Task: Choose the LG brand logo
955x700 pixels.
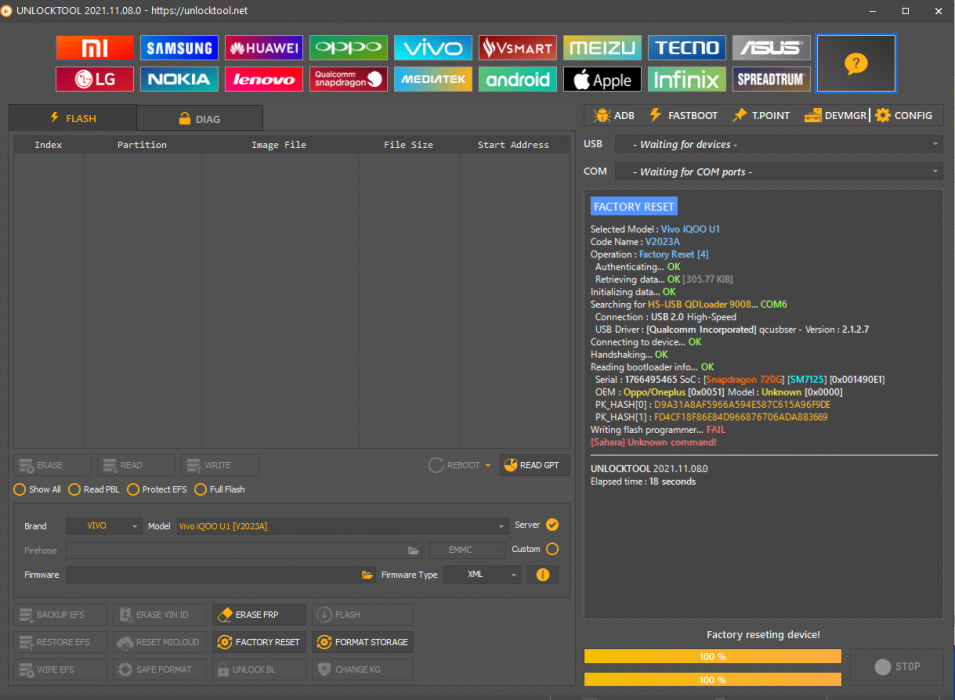Action: click(x=94, y=79)
